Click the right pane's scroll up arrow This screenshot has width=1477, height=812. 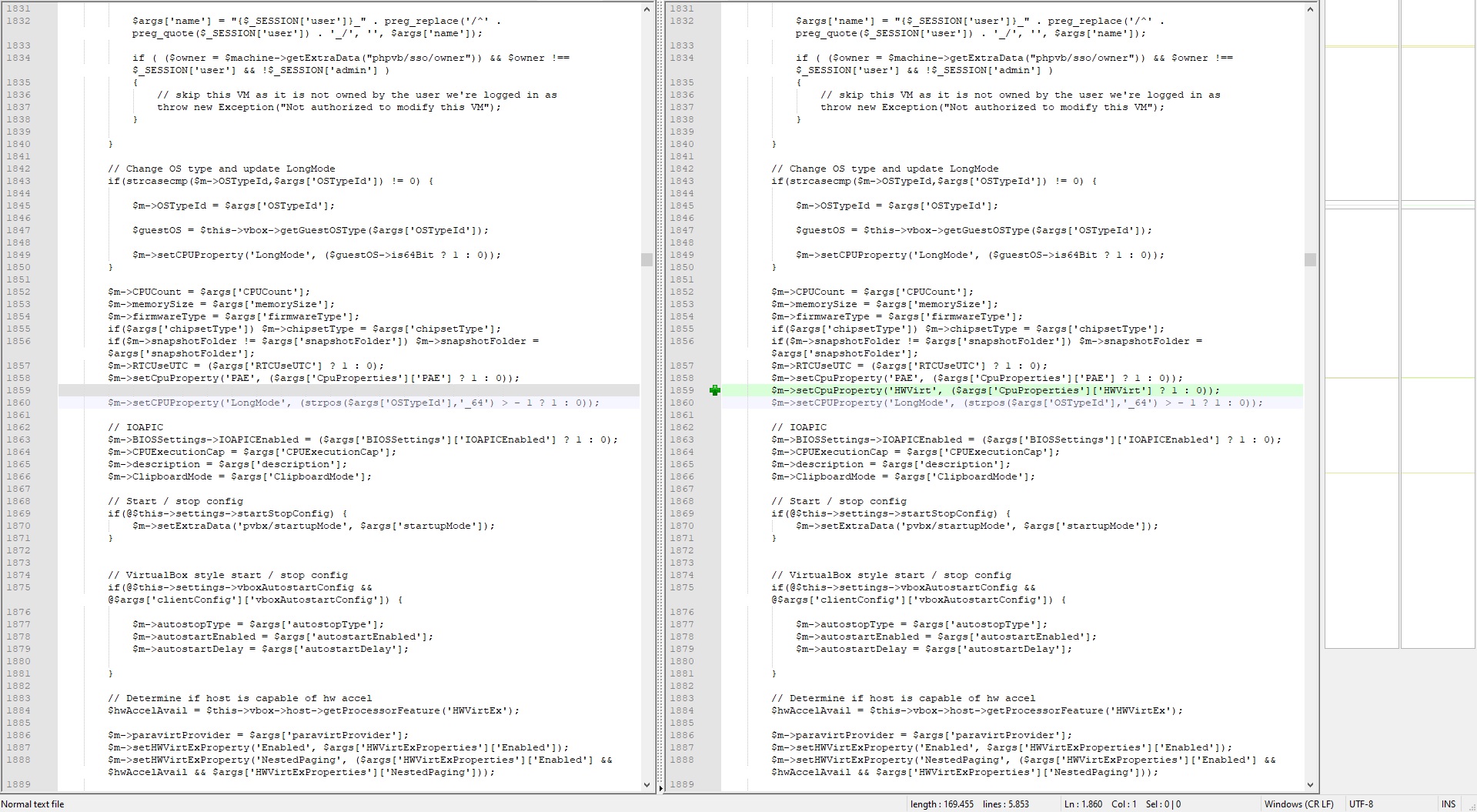pyautogui.click(x=1310, y=8)
